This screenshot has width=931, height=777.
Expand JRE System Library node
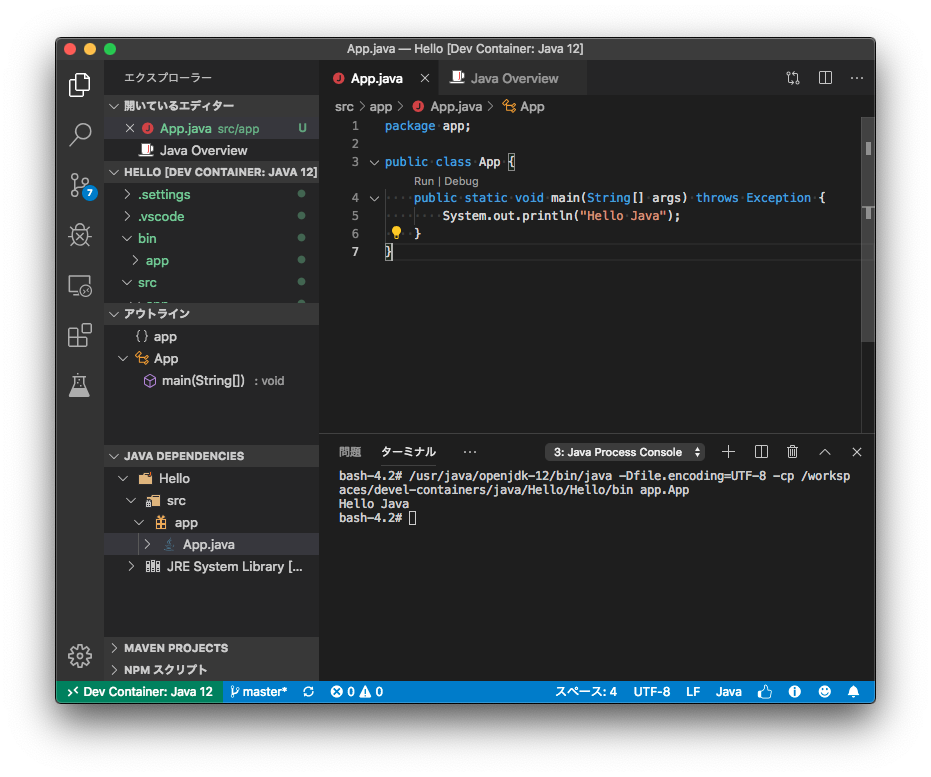click(131, 566)
